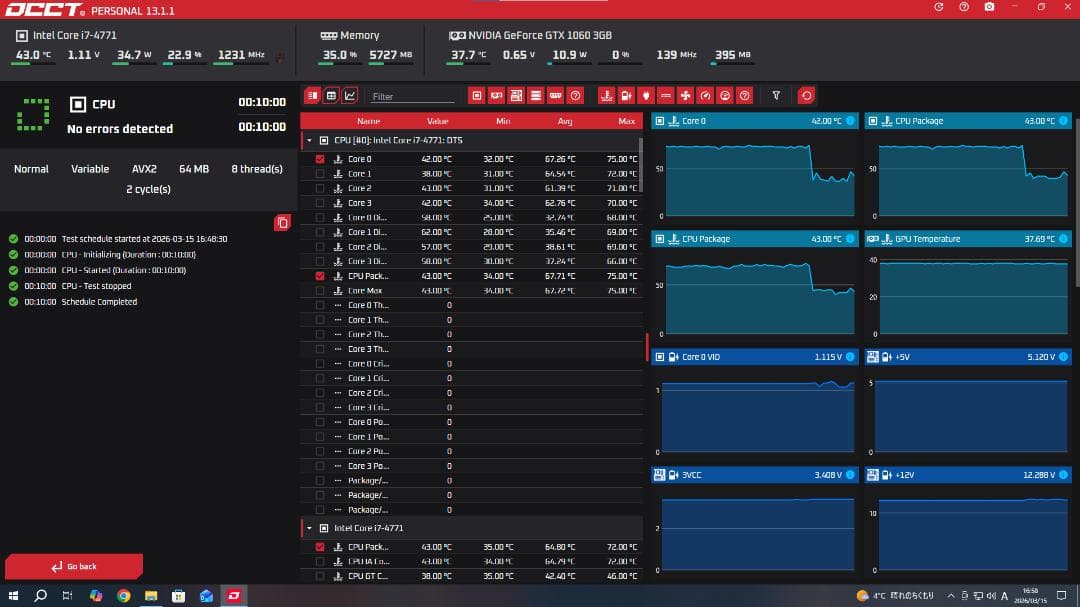The image size is (1080, 607).
Task: Filter sensors by GPU hardware icon
Action: (497, 96)
